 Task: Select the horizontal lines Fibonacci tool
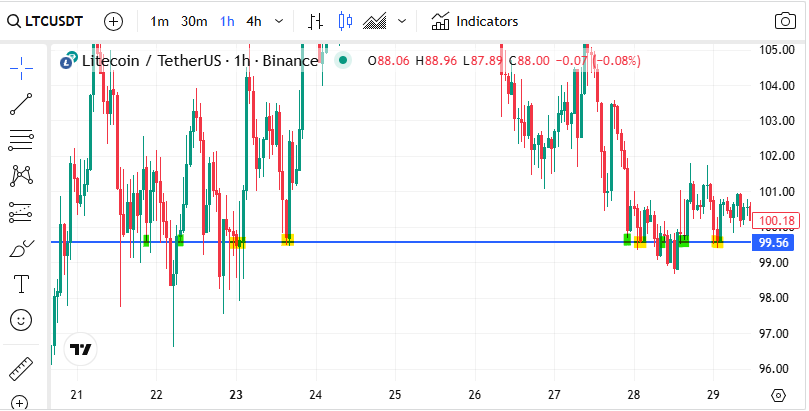pos(21,140)
